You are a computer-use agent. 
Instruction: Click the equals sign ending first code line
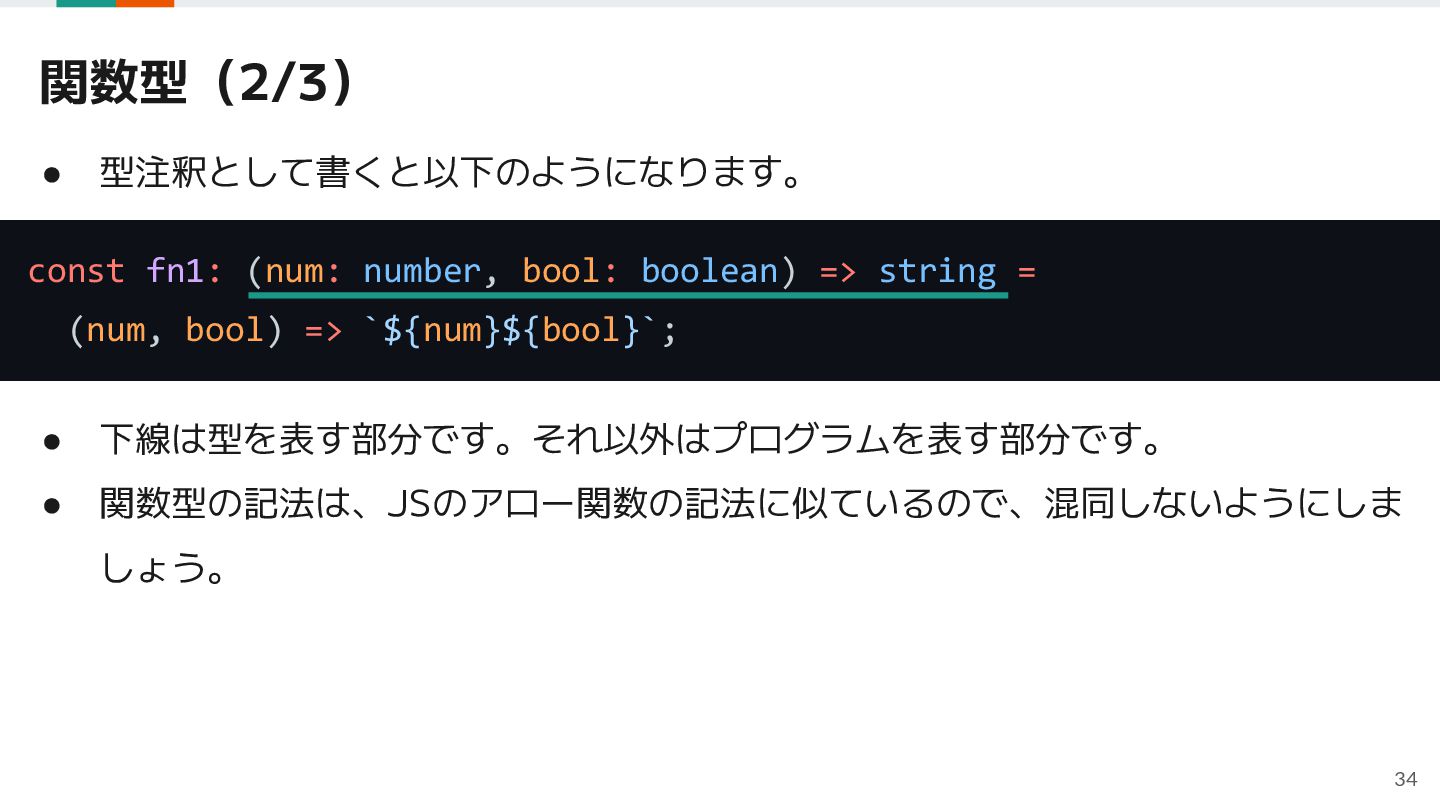pyautogui.click(x=1026, y=271)
